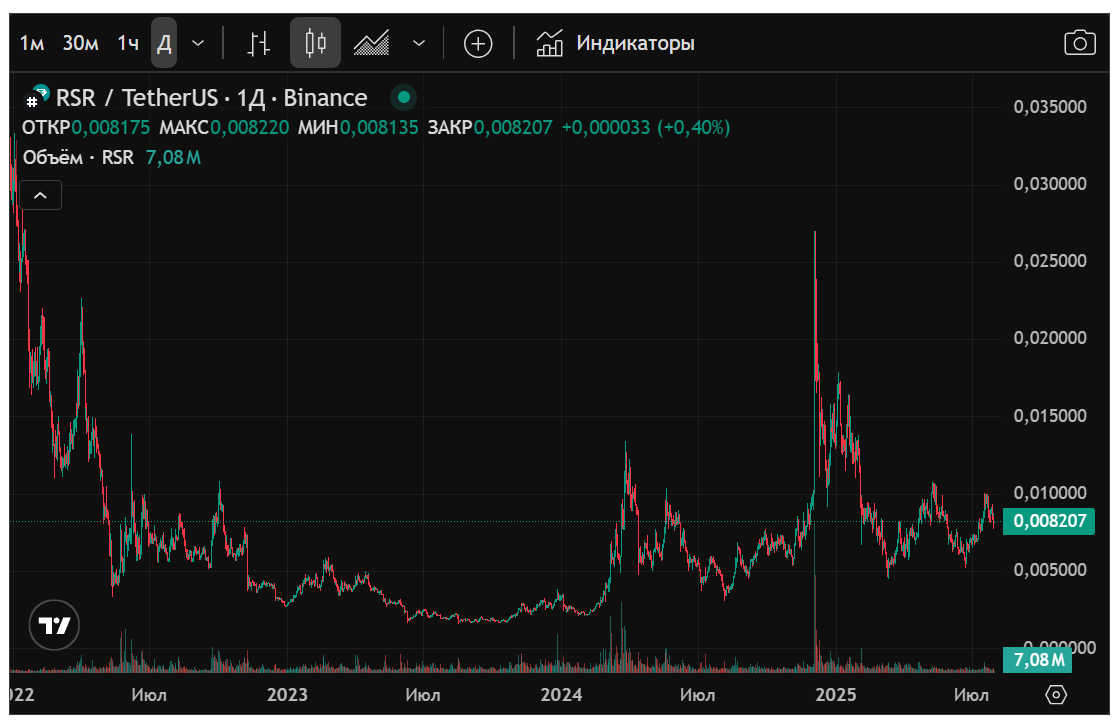Viewport: 1120px width, 721px height.
Task: Click the Объём · RSR volume label
Action: click(x=79, y=157)
